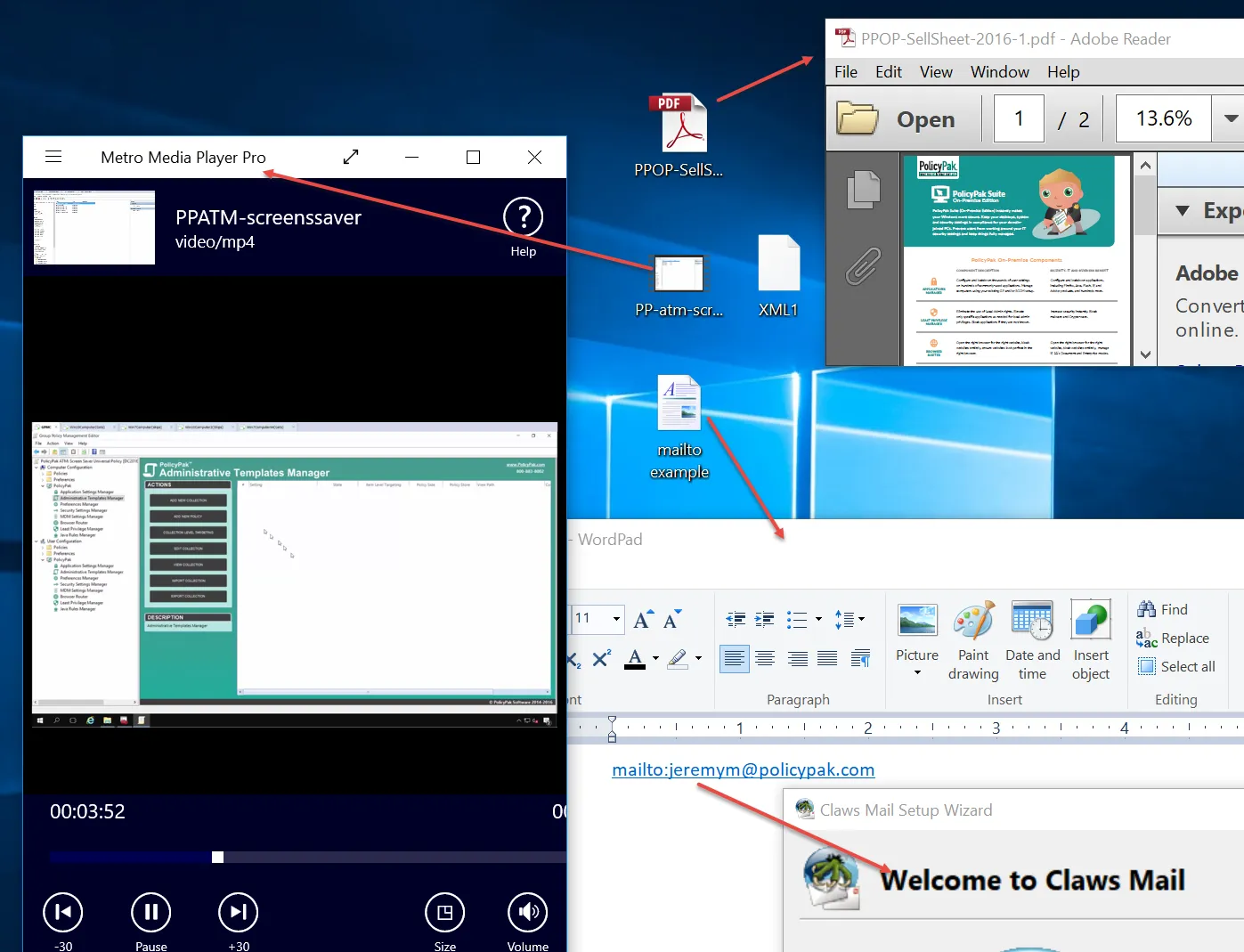Click Find in WordPad's Editing group
The width and height of the screenshot is (1244, 952).
(x=1163, y=609)
